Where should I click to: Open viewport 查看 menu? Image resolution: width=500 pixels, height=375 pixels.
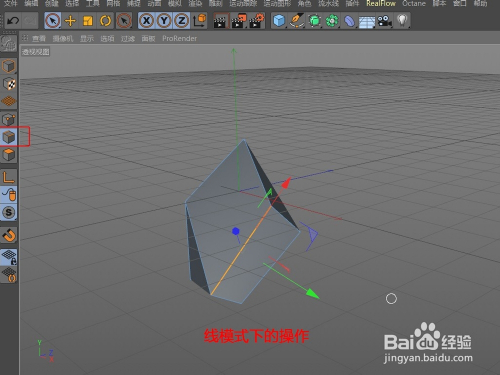[39, 39]
